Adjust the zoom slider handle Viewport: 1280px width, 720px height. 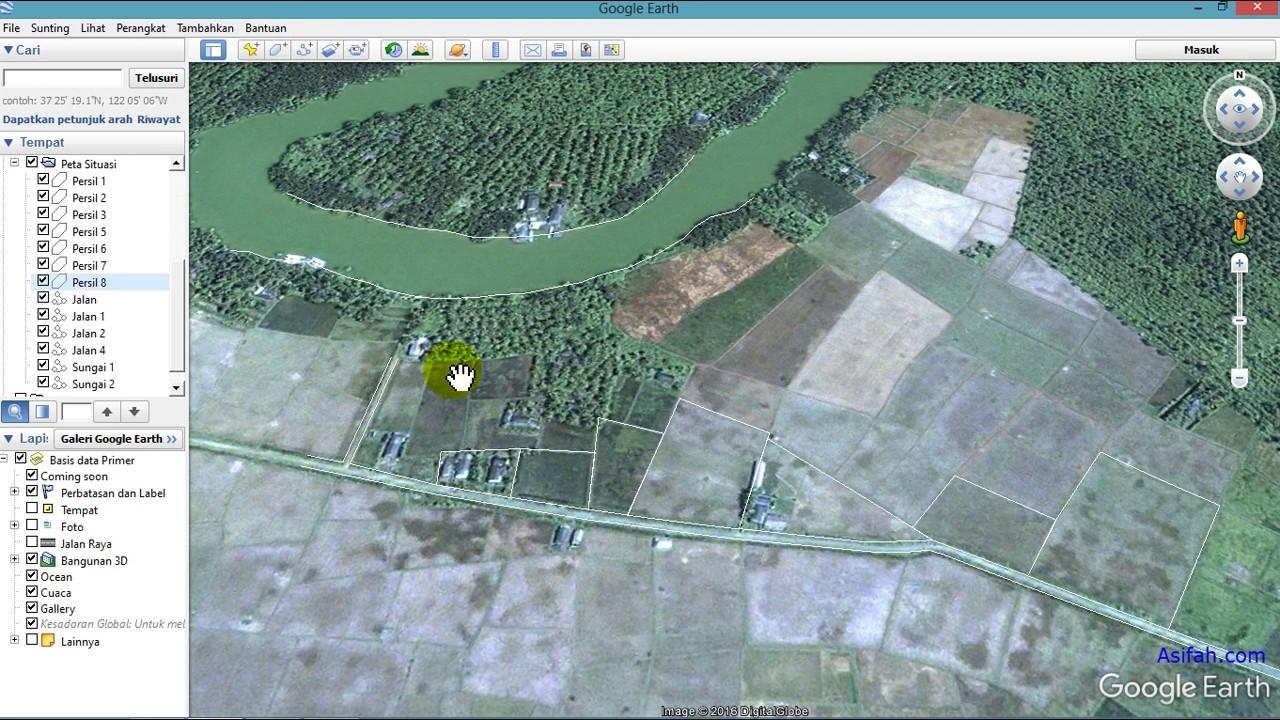(x=1240, y=320)
